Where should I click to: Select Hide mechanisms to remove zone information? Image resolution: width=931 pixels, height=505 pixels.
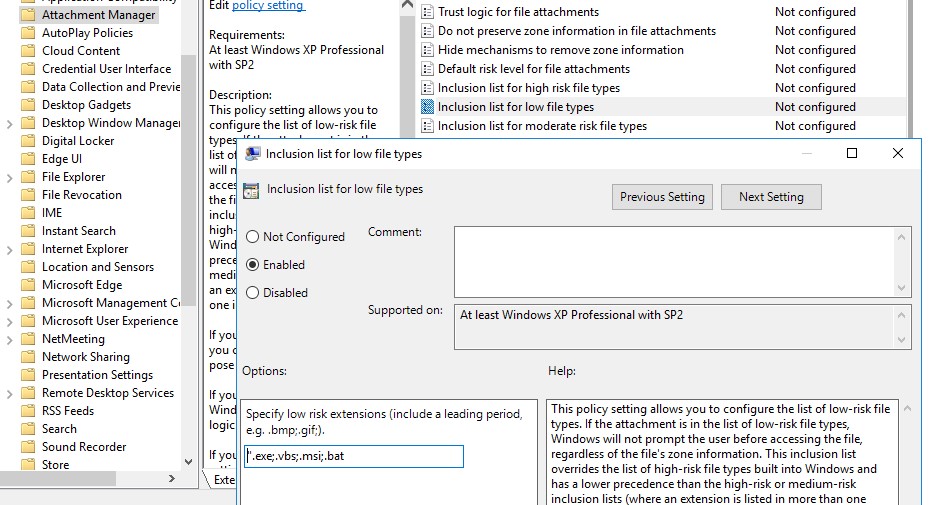[560, 50]
